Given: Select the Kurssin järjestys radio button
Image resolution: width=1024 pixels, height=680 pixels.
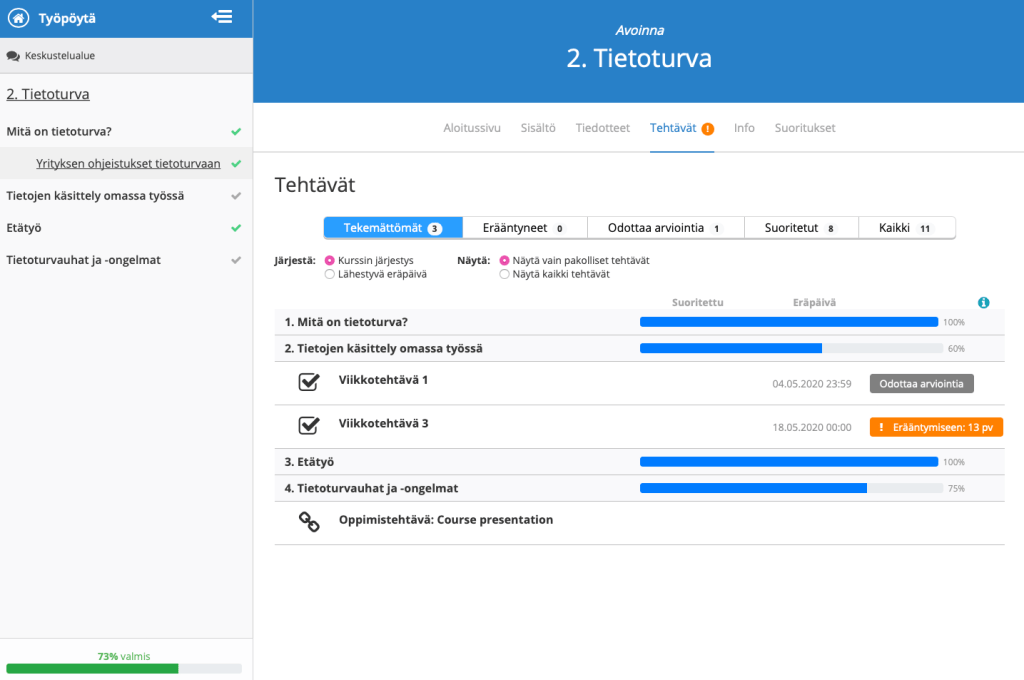Looking at the screenshot, I should click(330, 258).
